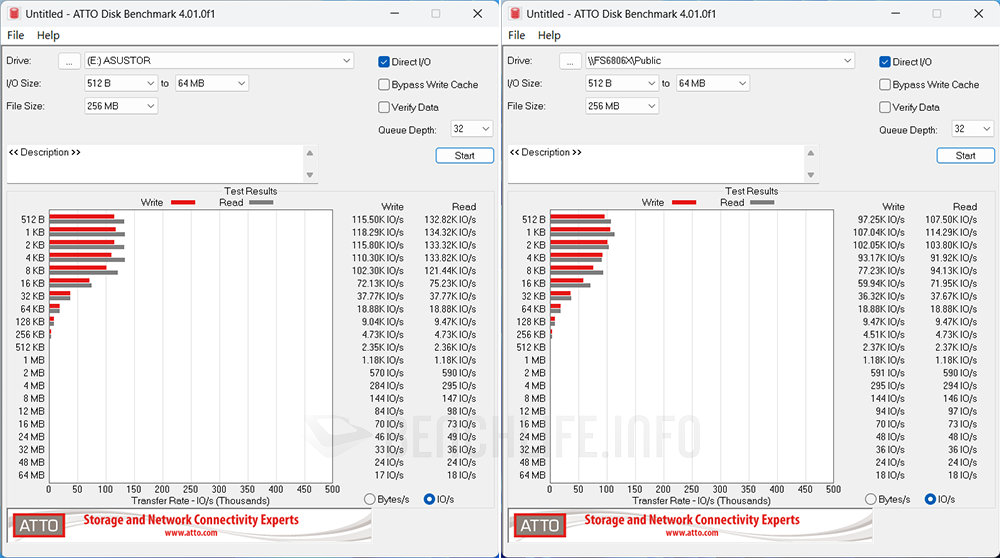Click the ATTO app icon in left window title bar
This screenshot has width=1000, height=558.
click(13, 13)
